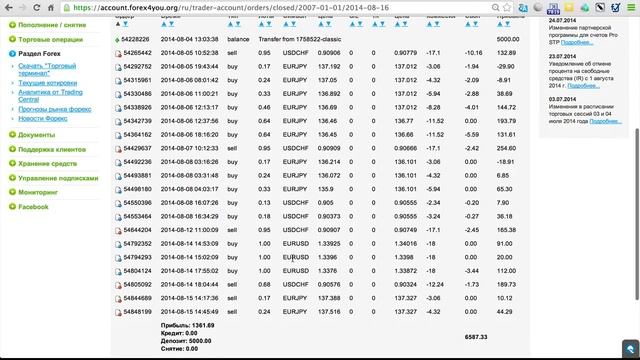
Task: Open order icon for 54265442
Action: (x=118, y=53)
